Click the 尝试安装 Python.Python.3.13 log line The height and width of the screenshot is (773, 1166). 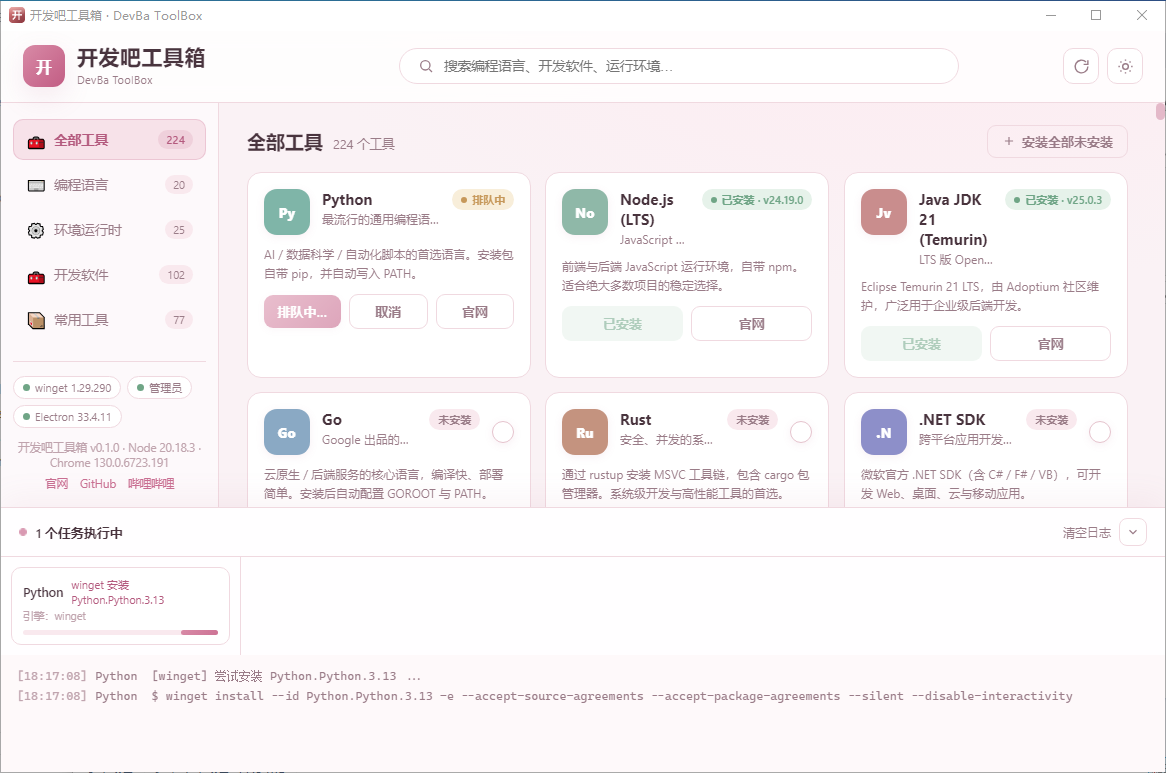(219, 676)
